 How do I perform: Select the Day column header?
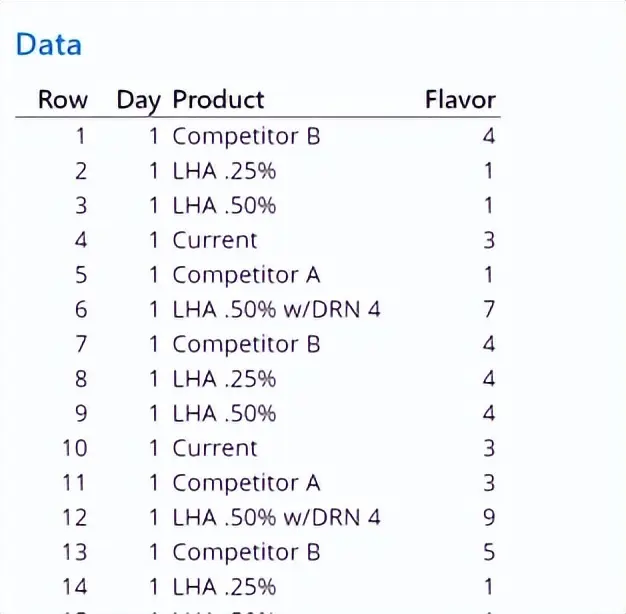coord(138,100)
